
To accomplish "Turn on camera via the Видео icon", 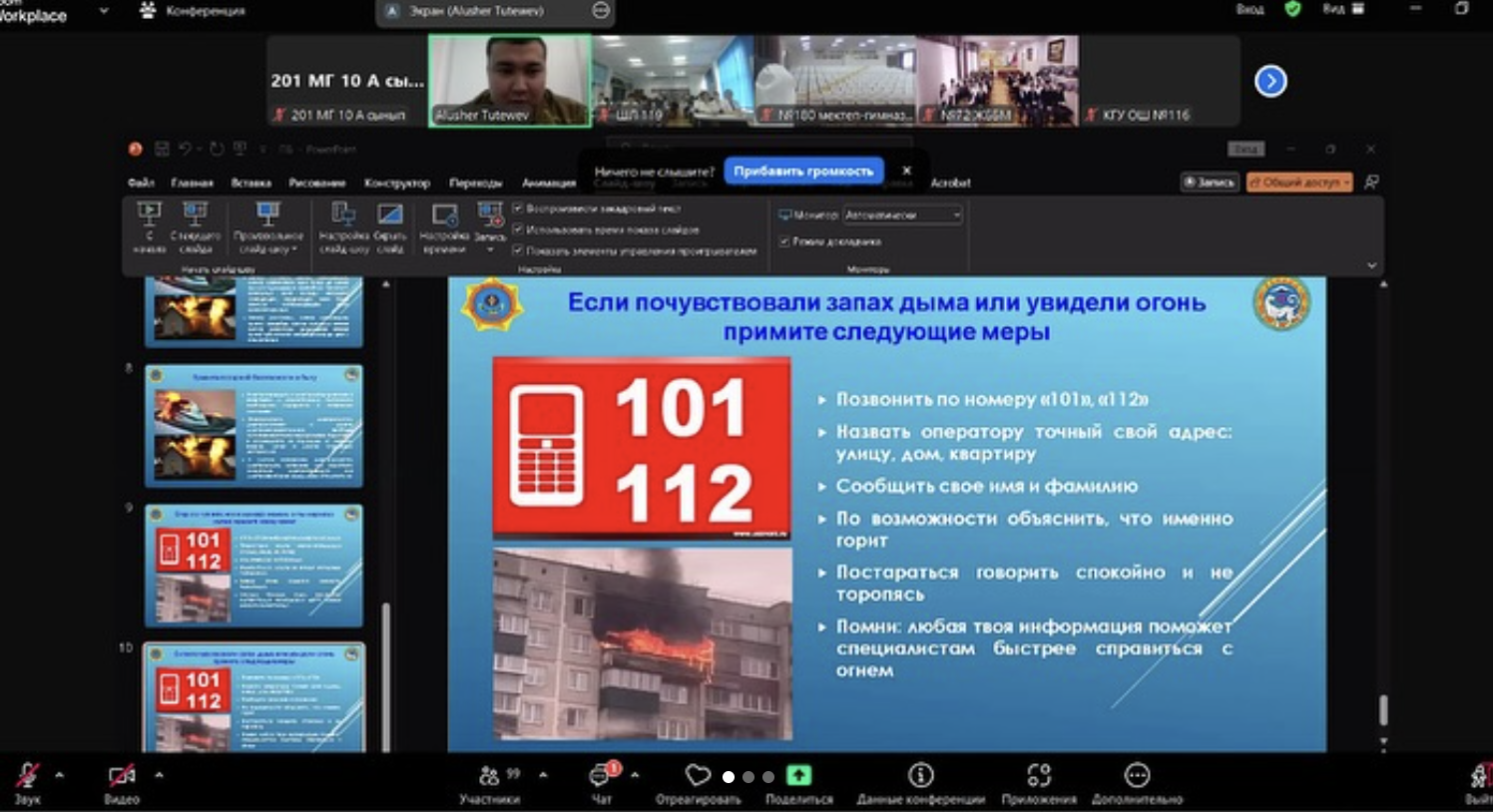I will pyautogui.click(x=121, y=776).
